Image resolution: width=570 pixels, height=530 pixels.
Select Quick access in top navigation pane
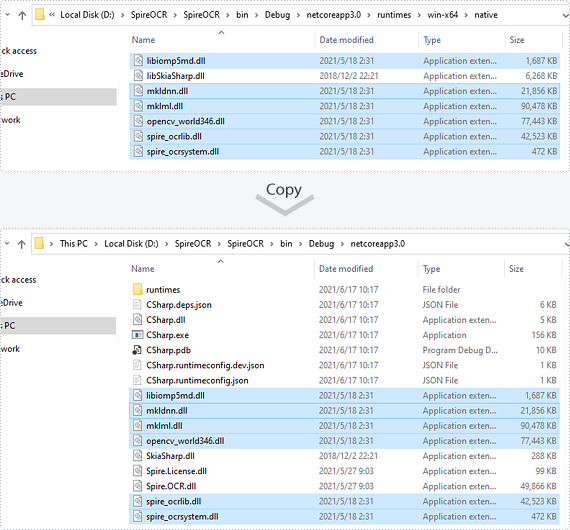19,51
